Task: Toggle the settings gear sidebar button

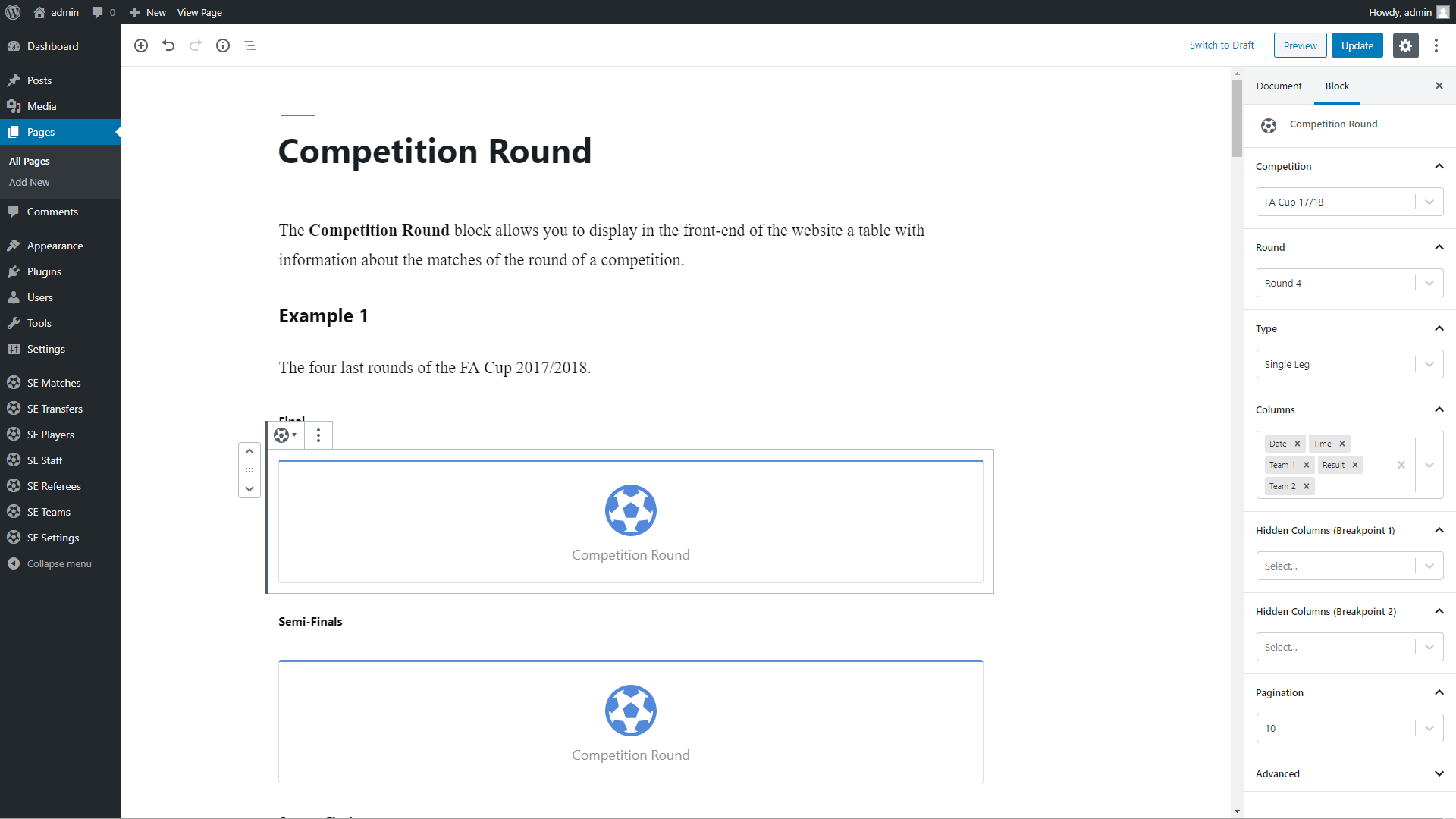Action: [x=1405, y=45]
